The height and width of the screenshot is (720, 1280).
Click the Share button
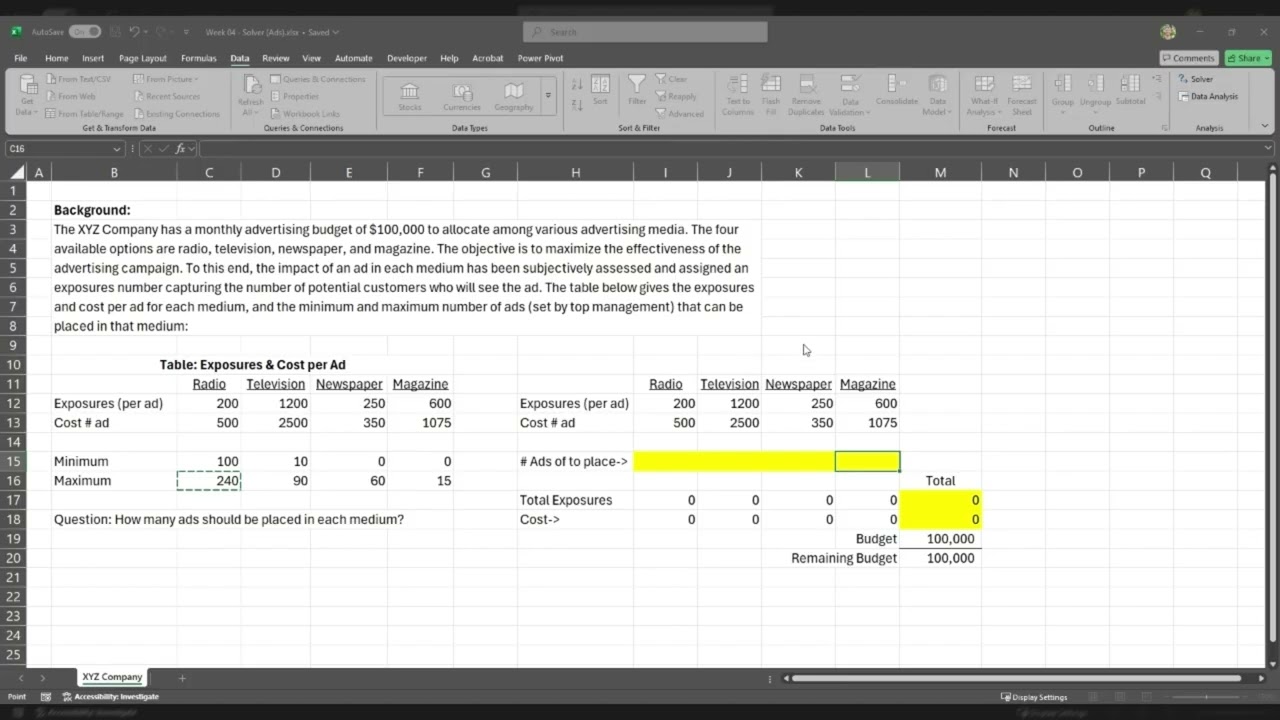tap(1248, 58)
